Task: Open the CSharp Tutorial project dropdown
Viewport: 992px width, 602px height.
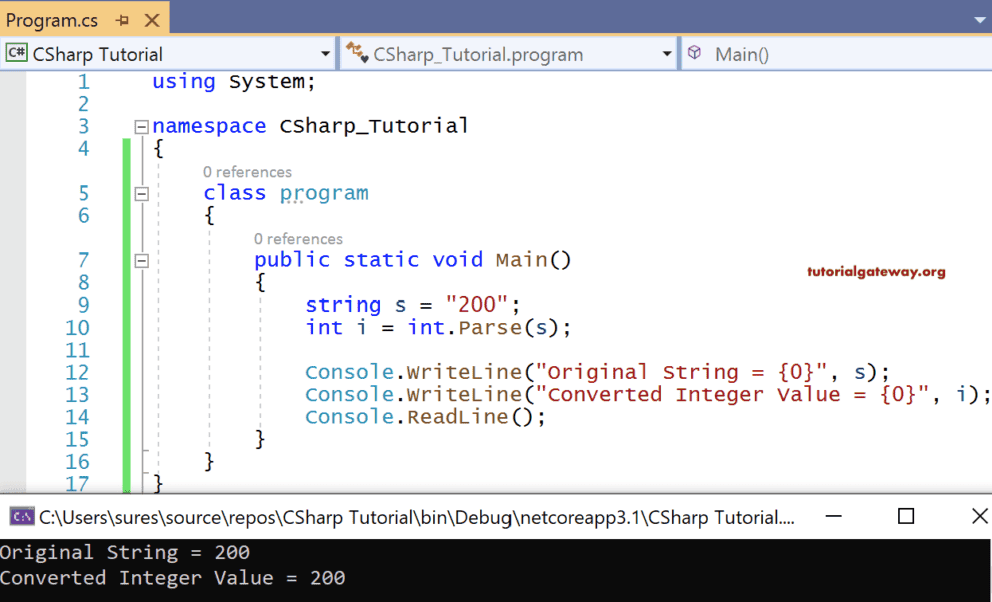Action: (x=325, y=53)
